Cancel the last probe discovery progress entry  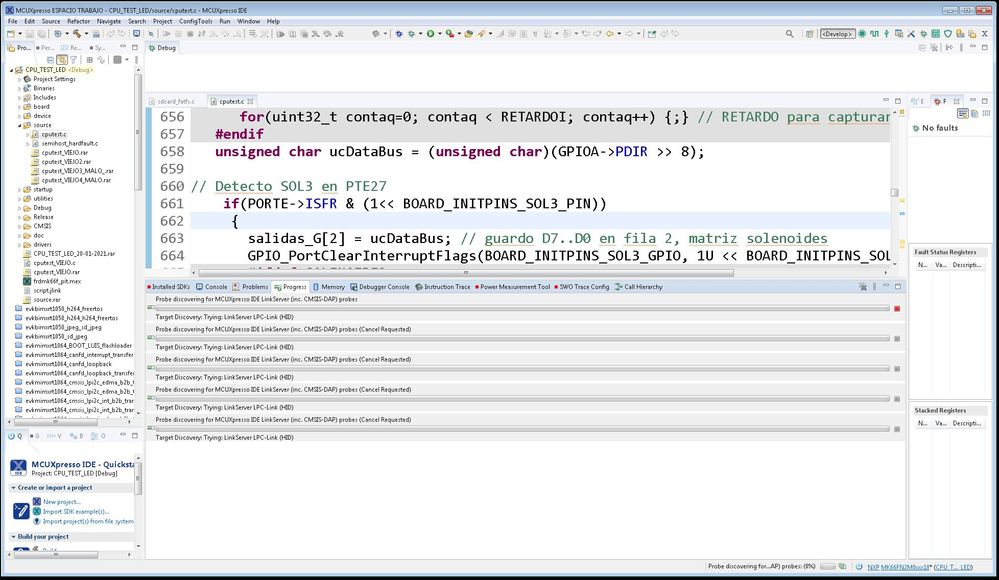(897, 429)
